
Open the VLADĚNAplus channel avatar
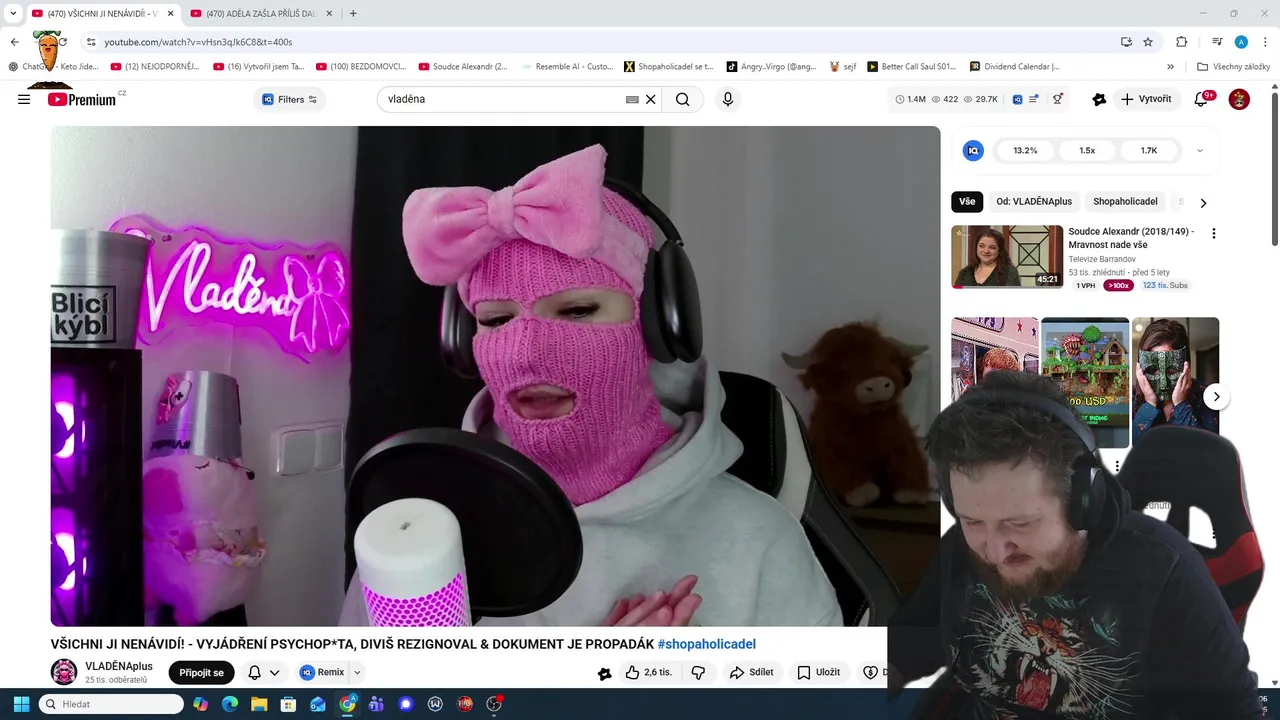pyautogui.click(x=64, y=672)
